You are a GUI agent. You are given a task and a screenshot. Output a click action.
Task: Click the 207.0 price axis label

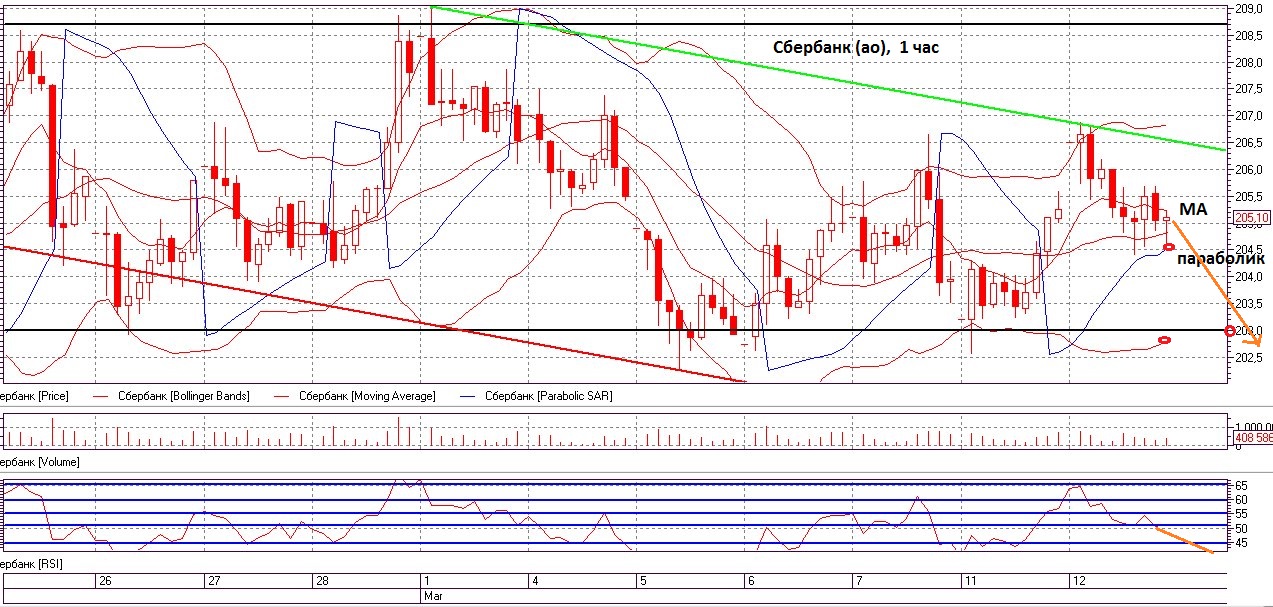click(x=1250, y=116)
